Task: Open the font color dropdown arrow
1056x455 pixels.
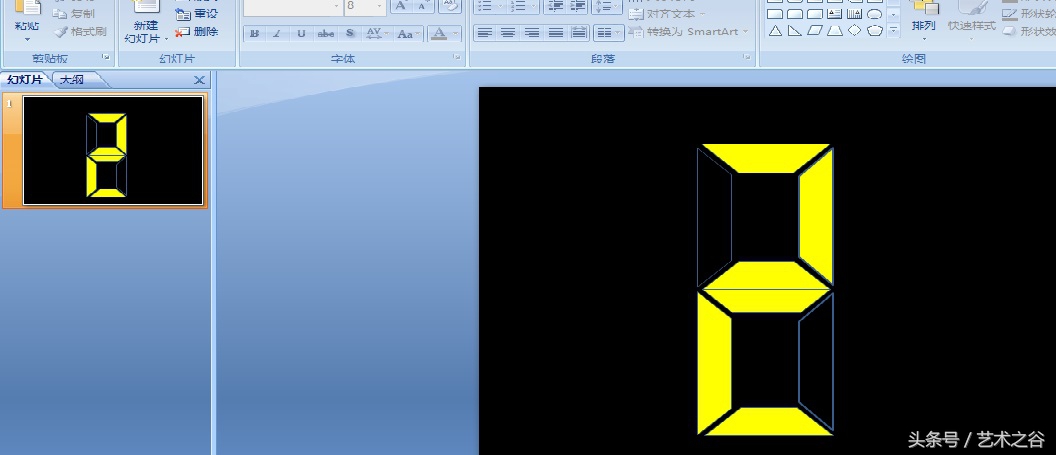Action: 456,34
